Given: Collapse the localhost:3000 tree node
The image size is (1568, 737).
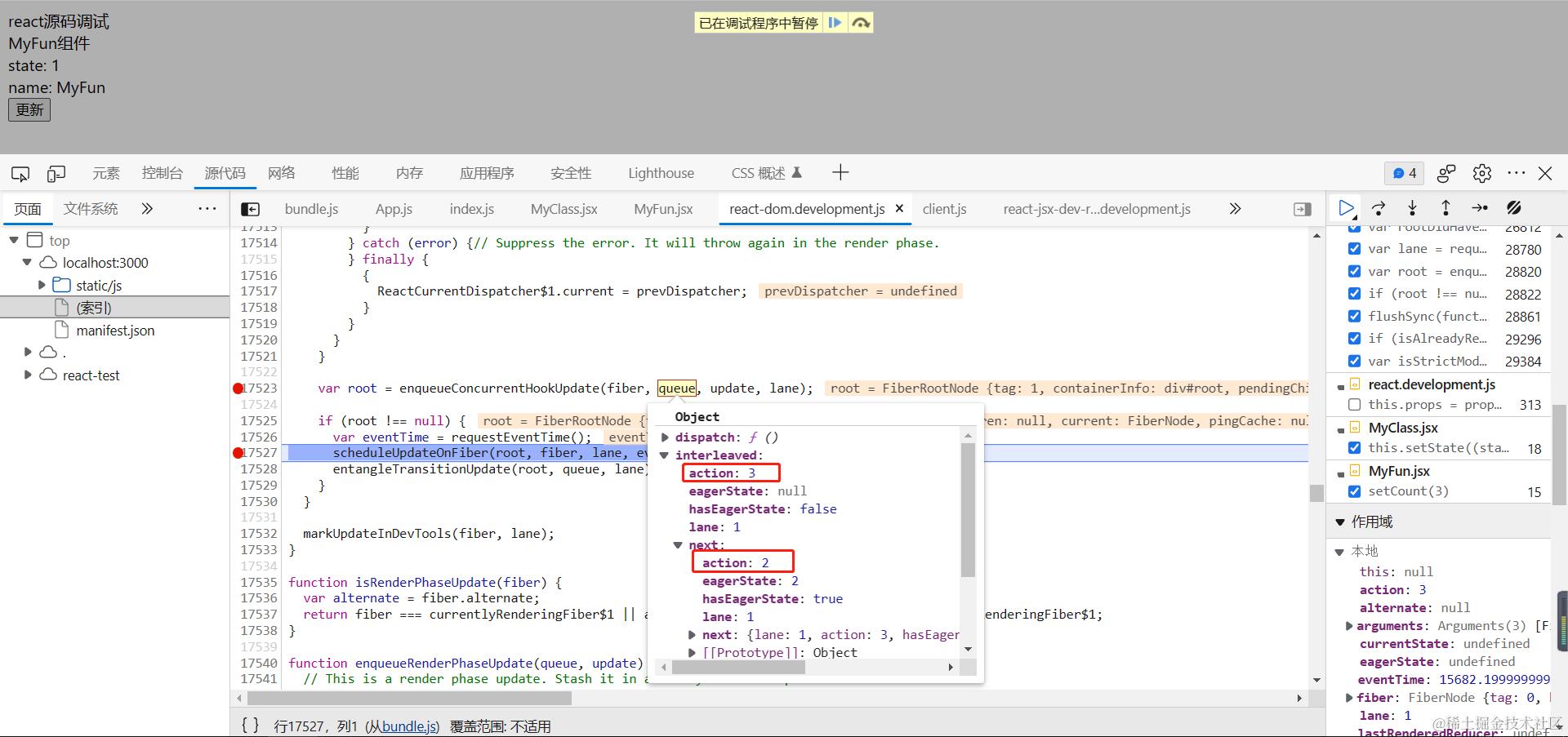Looking at the screenshot, I should point(27,262).
